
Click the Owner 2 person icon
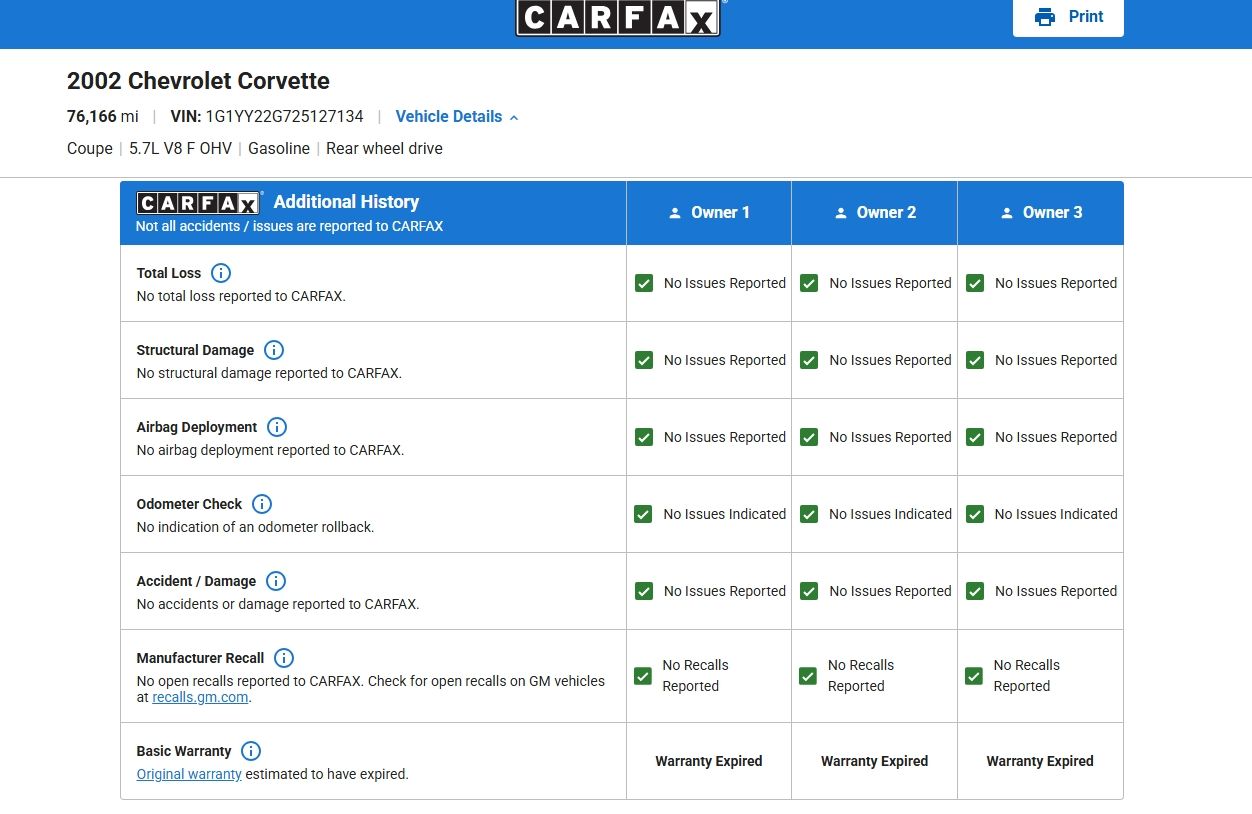pyautogui.click(x=841, y=213)
